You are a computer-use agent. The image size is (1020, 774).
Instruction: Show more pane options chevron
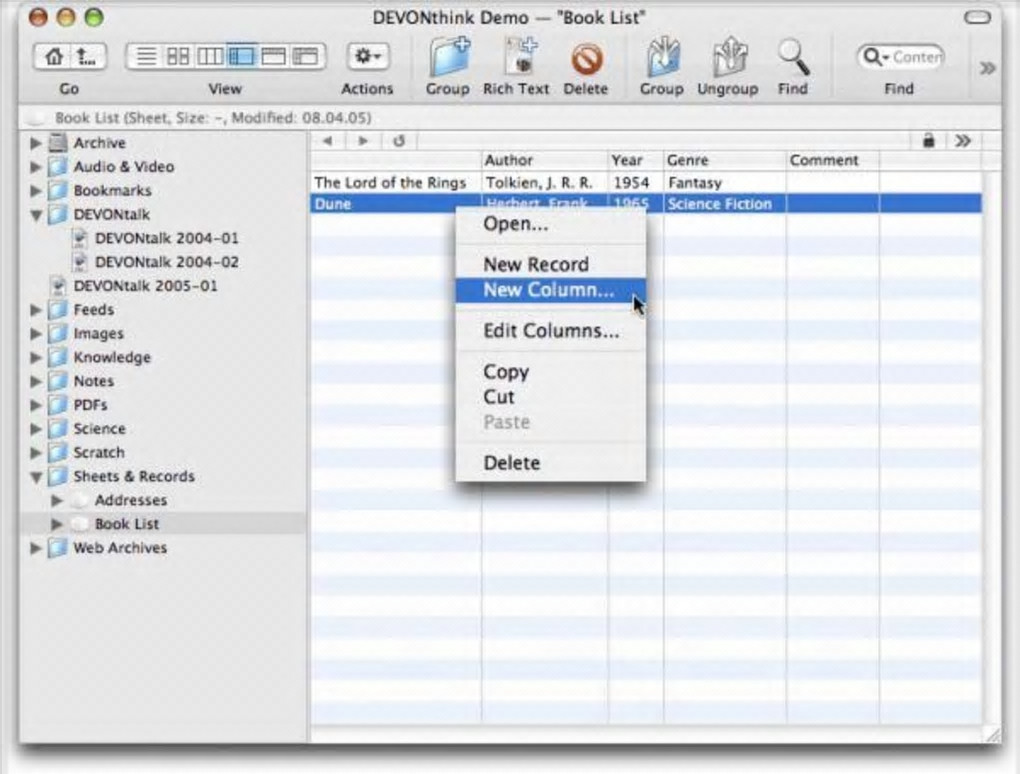[x=963, y=140]
